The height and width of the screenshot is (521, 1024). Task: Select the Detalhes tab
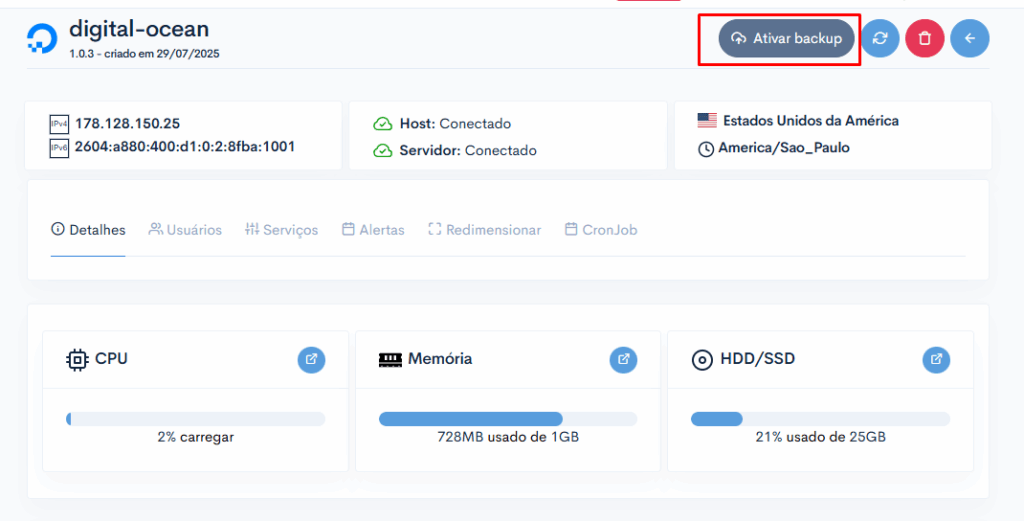(x=88, y=230)
